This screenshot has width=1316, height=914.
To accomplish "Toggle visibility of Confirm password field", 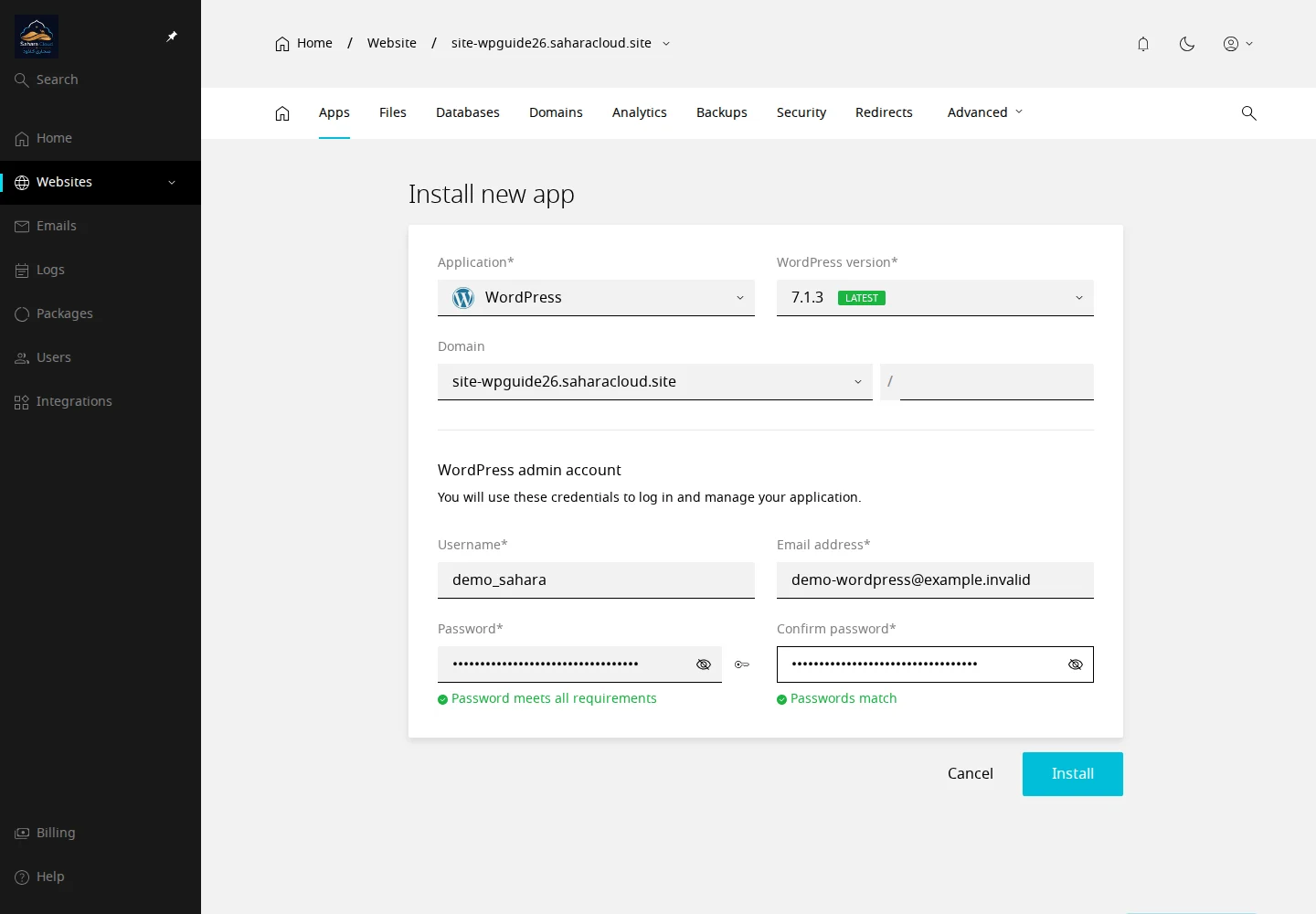I will (1076, 664).
